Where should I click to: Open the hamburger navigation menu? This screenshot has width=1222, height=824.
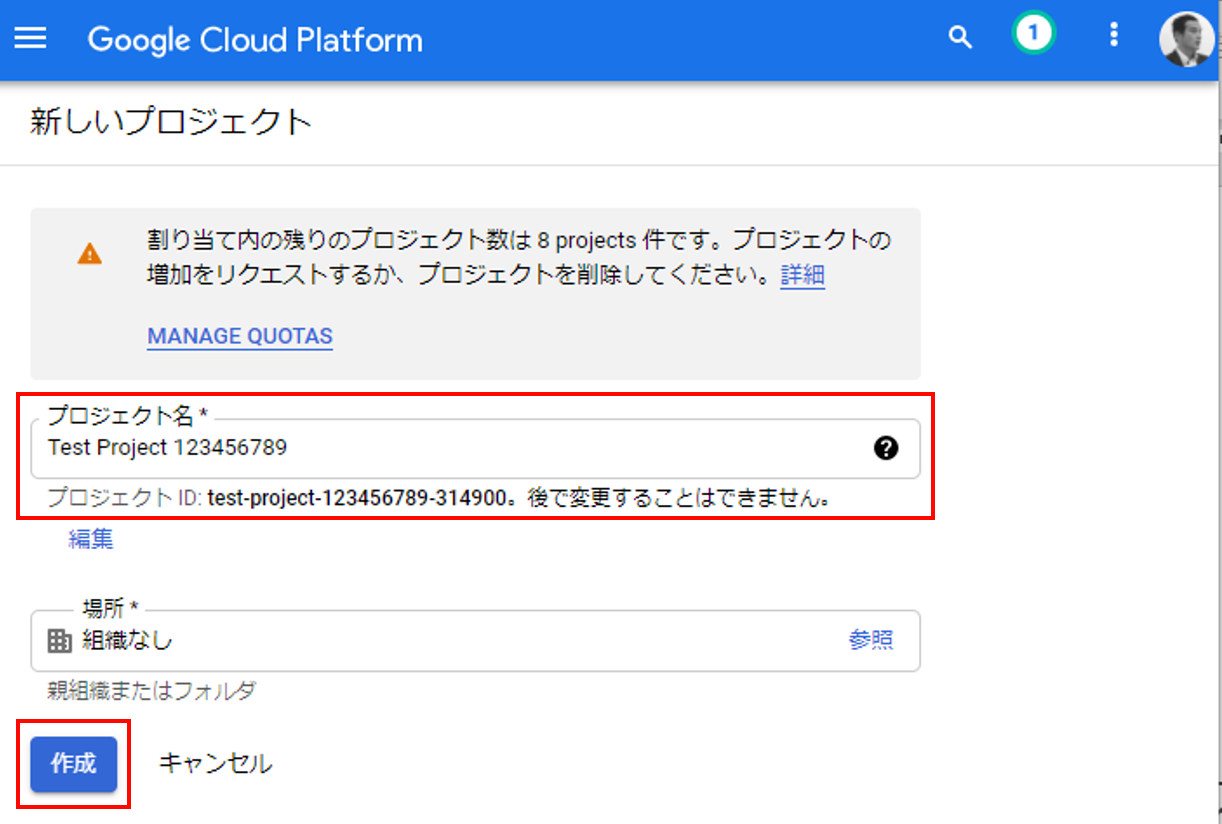point(30,39)
